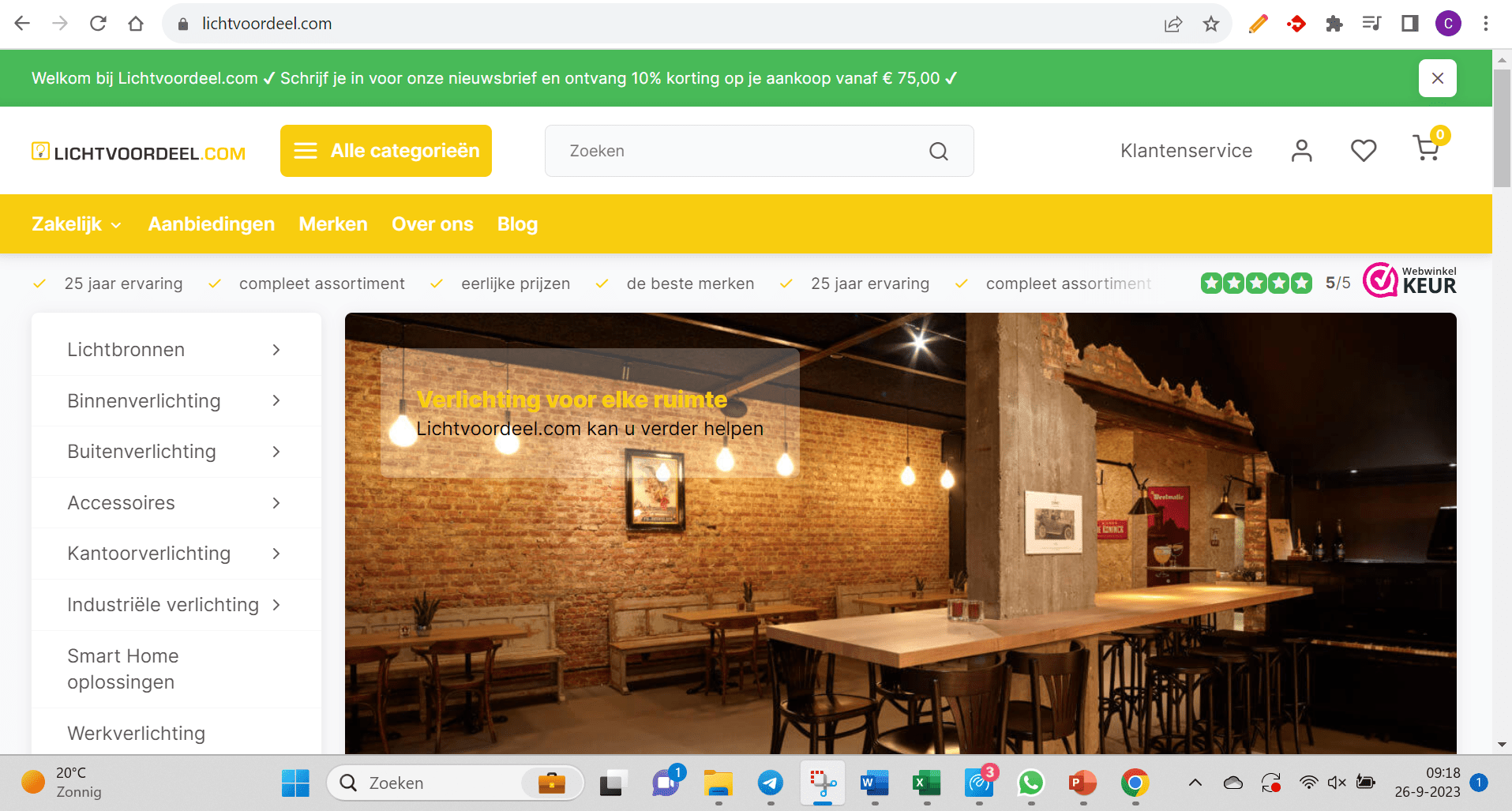Open the Alle categorieën button
The width and height of the screenshot is (1512, 811).
[x=386, y=151]
